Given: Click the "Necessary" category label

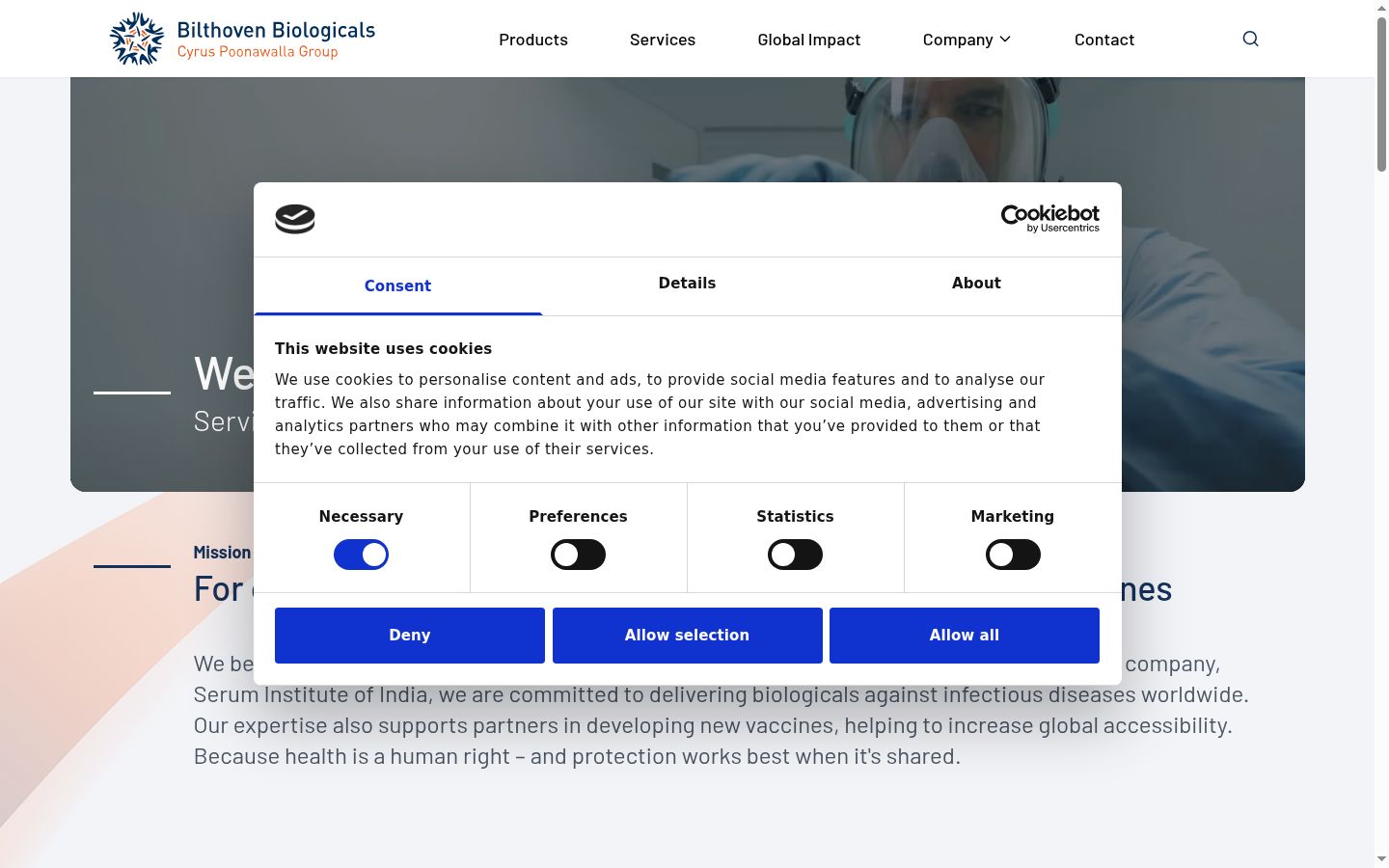Looking at the screenshot, I should (361, 517).
